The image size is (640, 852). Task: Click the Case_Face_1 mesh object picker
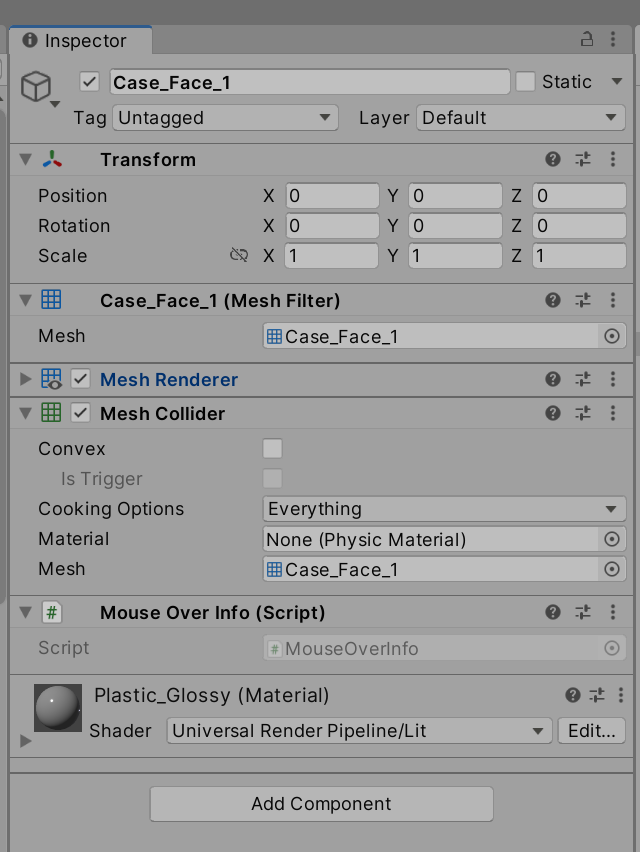(611, 337)
